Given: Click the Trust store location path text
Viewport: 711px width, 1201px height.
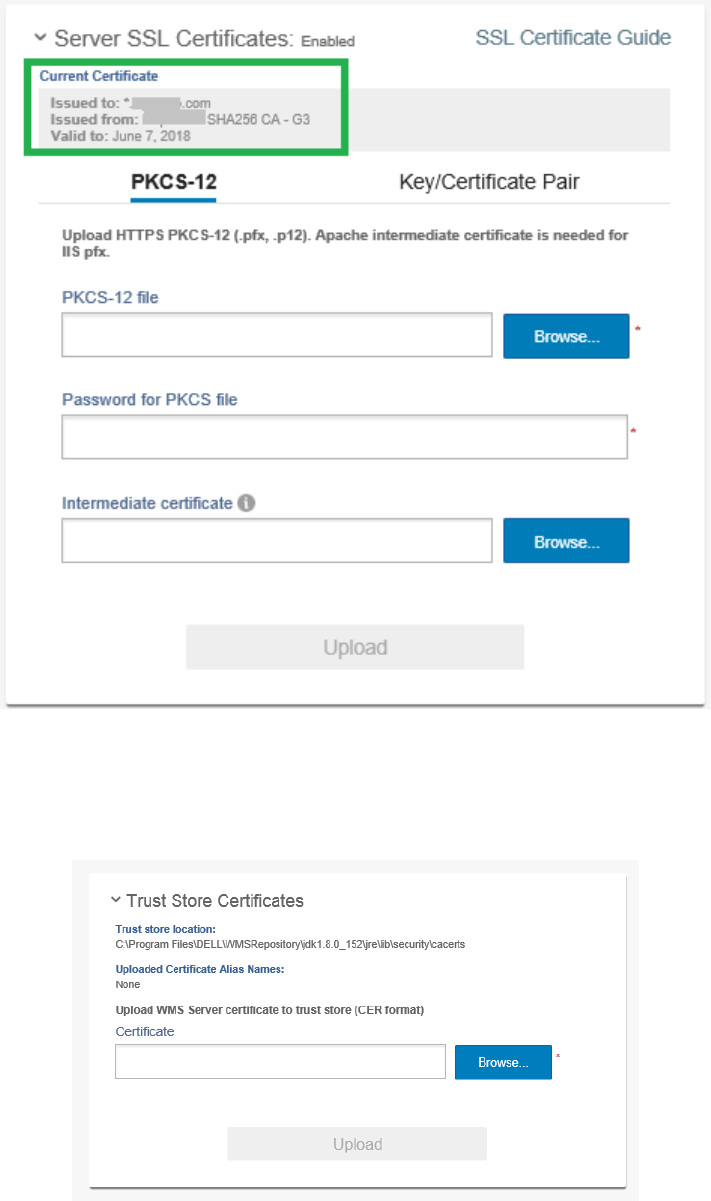Looking at the screenshot, I should 290,943.
